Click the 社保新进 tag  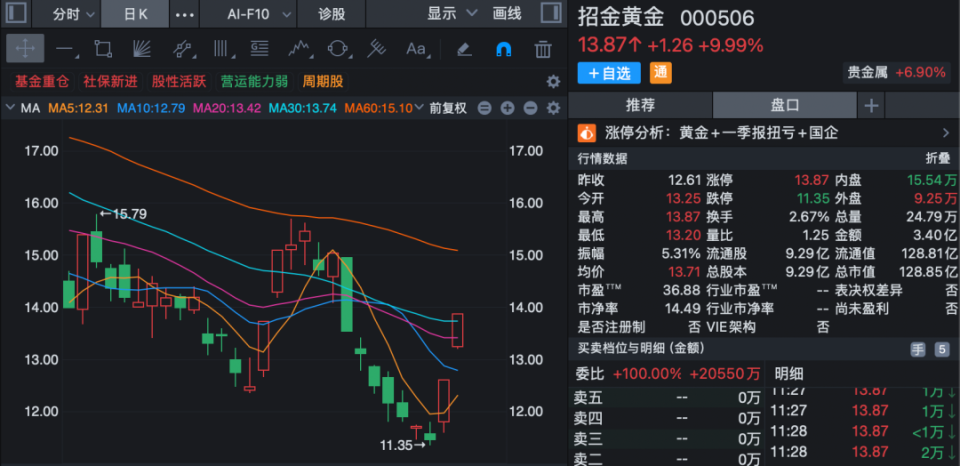(x=110, y=81)
